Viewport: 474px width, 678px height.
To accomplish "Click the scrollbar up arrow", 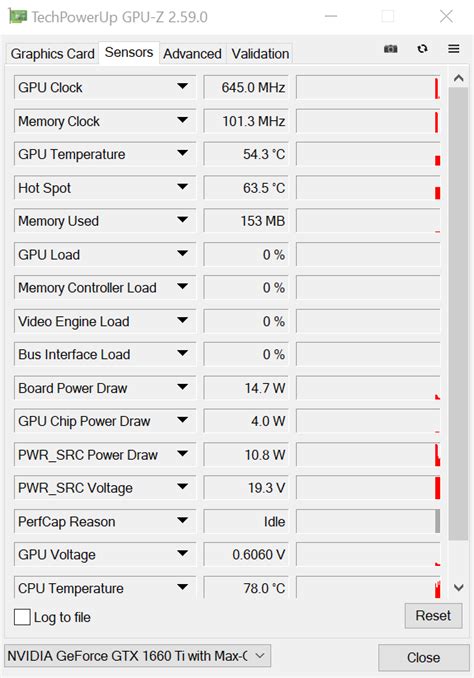I will tap(458, 78).
